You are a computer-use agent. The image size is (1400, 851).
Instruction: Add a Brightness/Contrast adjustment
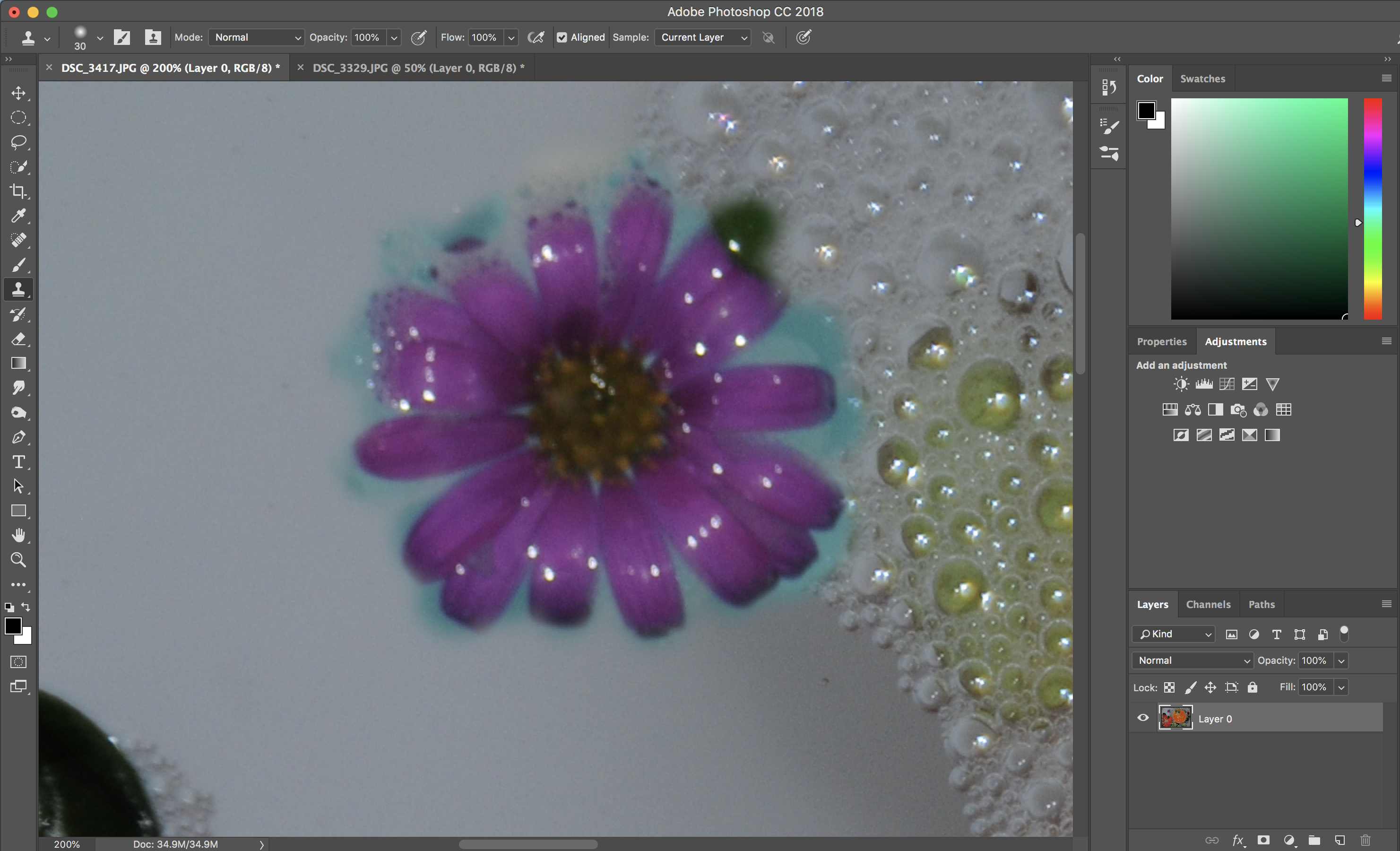coord(1181,384)
